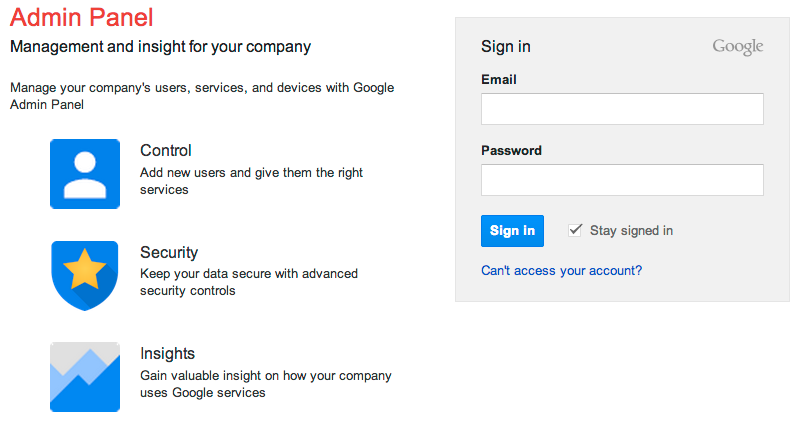The height and width of the screenshot is (421, 800).
Task: Click the Security shield star icon
Action: tap(85, 275)
